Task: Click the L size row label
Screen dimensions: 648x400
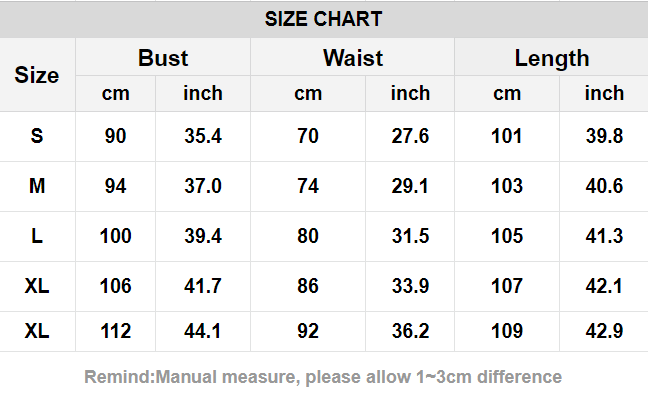Action: [37, 236]
